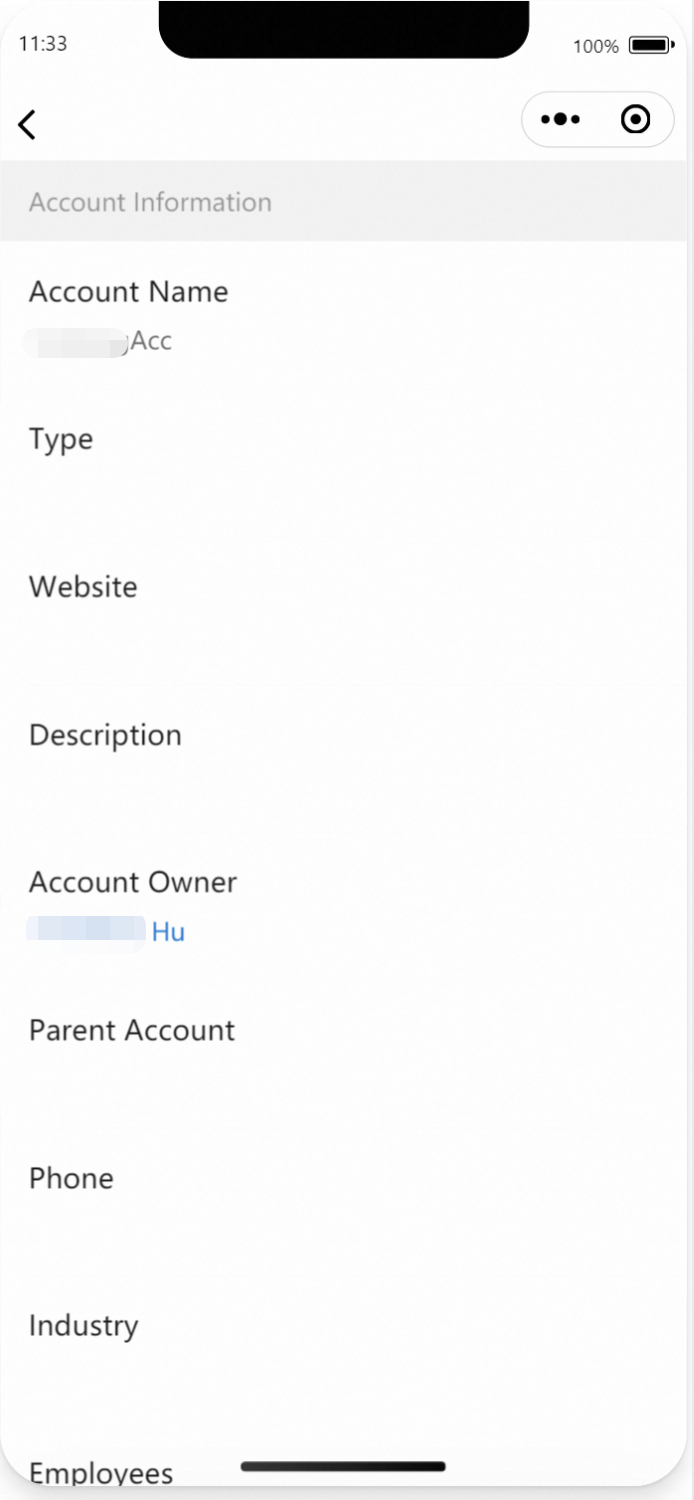Tap the Account Name field label
Screen dimensions: 694x1500
coord(128,291)
